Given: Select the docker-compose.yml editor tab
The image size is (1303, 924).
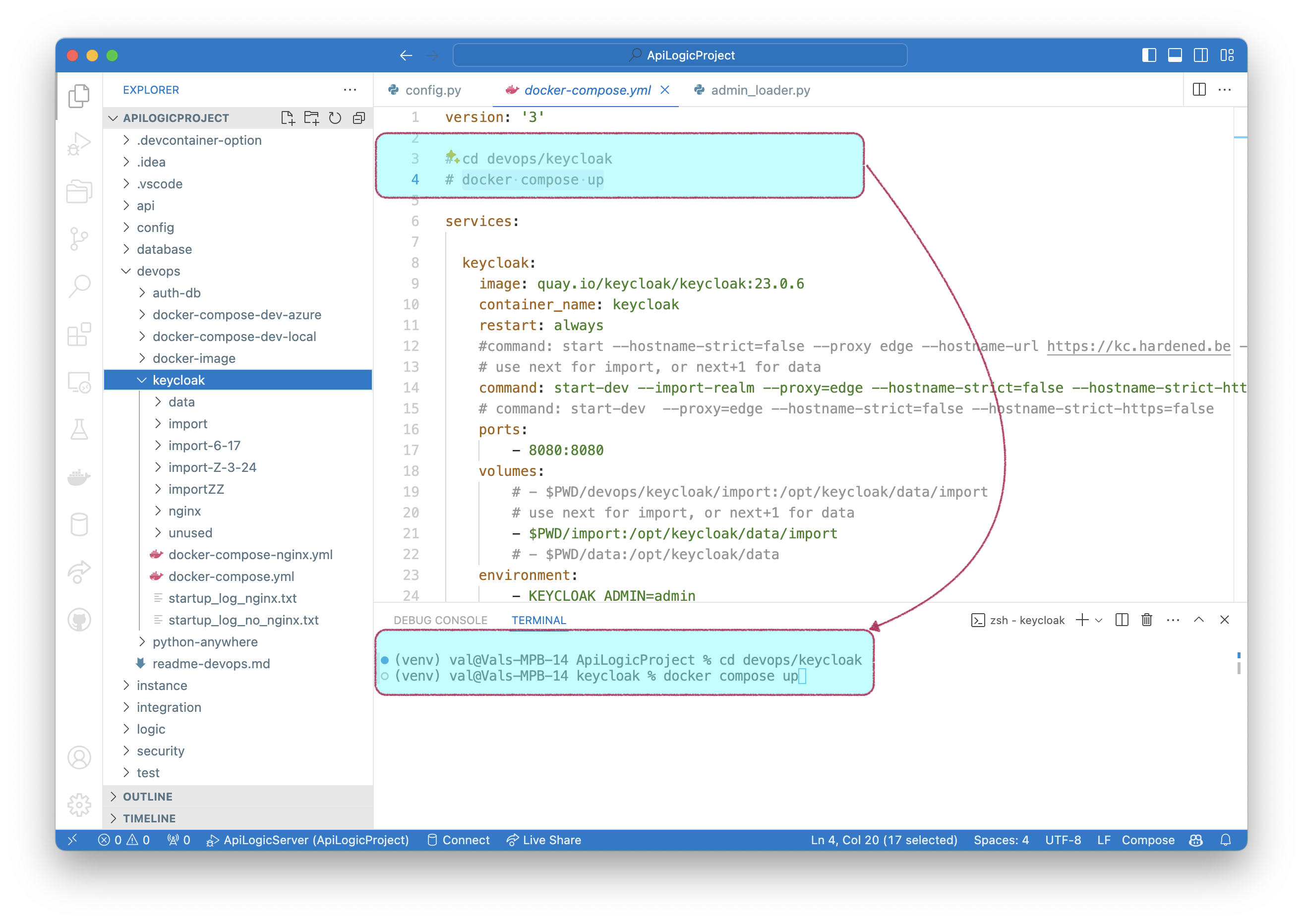Looking at the screenshot, I should tap(587, 90).
